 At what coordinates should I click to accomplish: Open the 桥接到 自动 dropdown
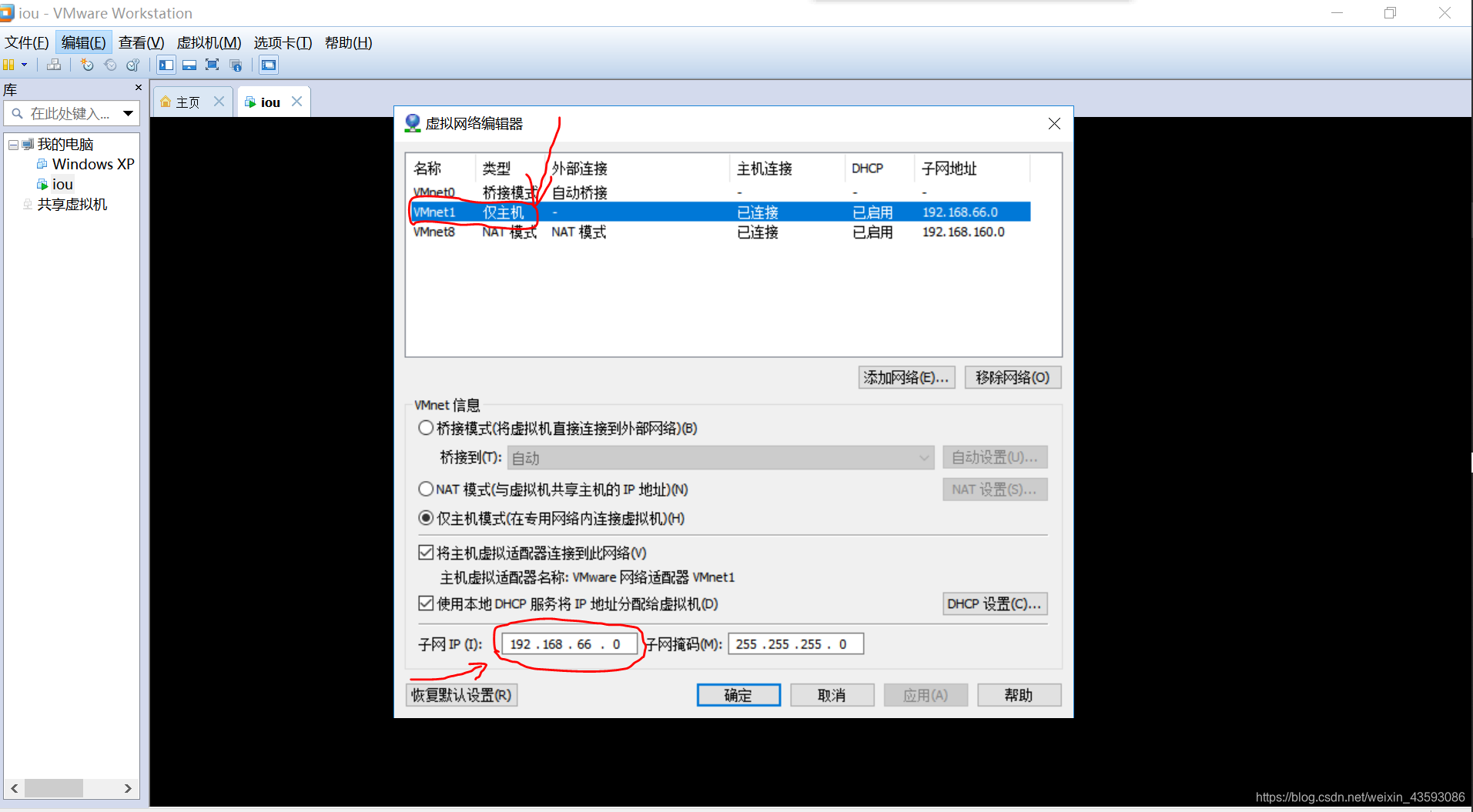(721, 458)
